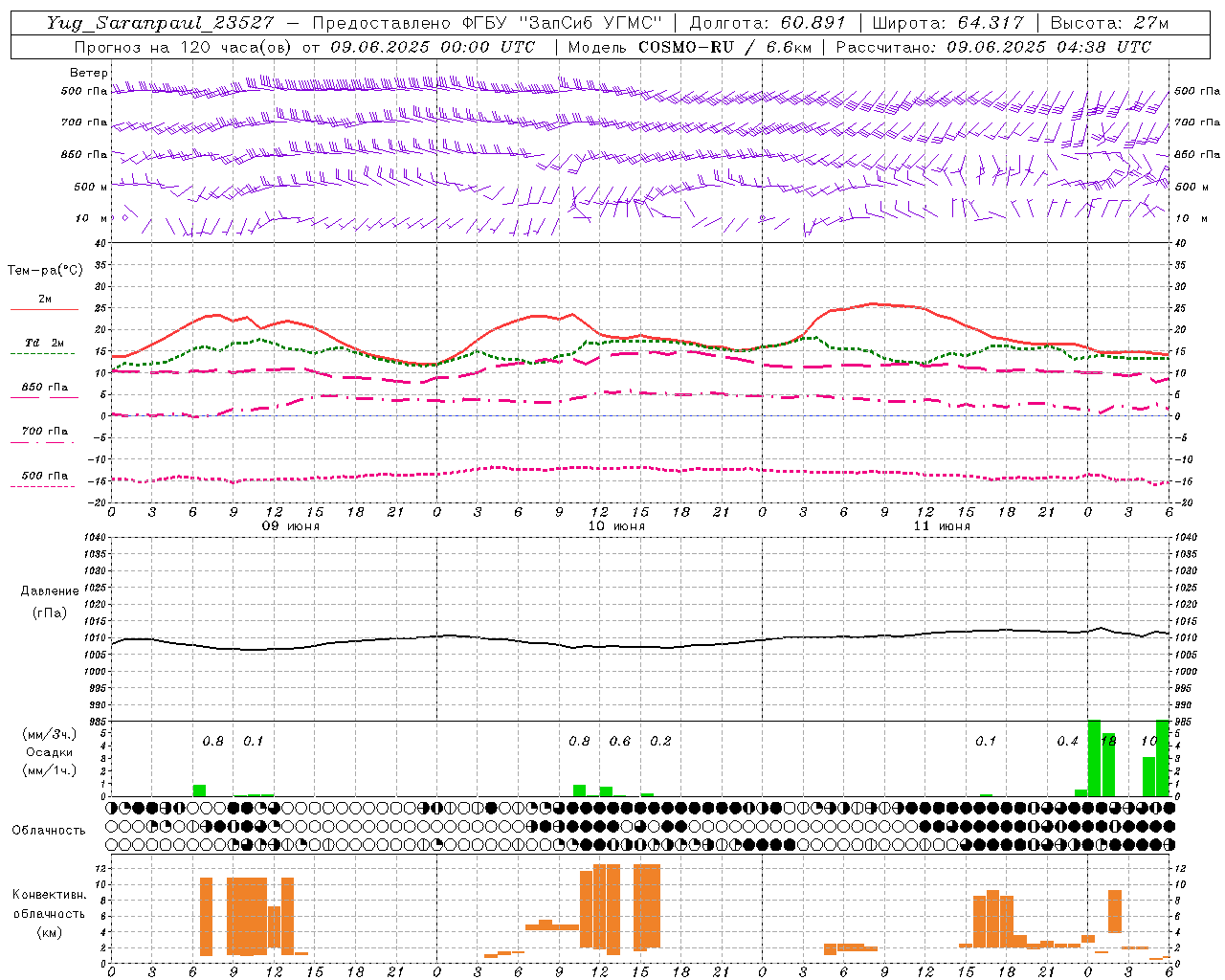This screenshot has width=1225, height=980.
Task: Click the Рассчитано: 09.06.2025 04:38 UTC timestamp
Action: pos(993,47)
